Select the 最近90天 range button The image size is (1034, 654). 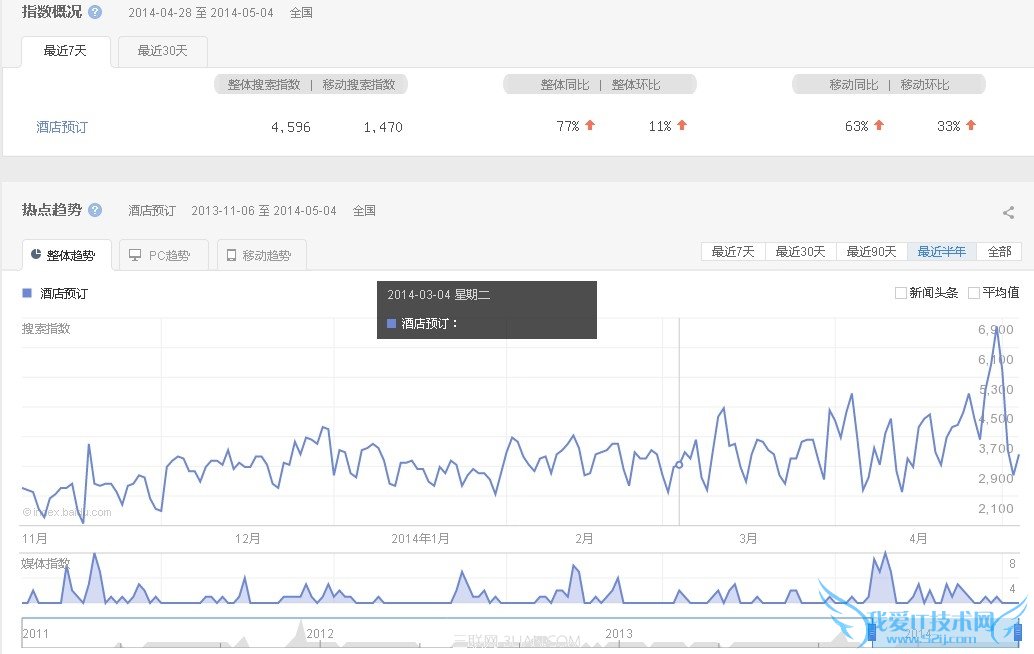(x=872, y=252)
